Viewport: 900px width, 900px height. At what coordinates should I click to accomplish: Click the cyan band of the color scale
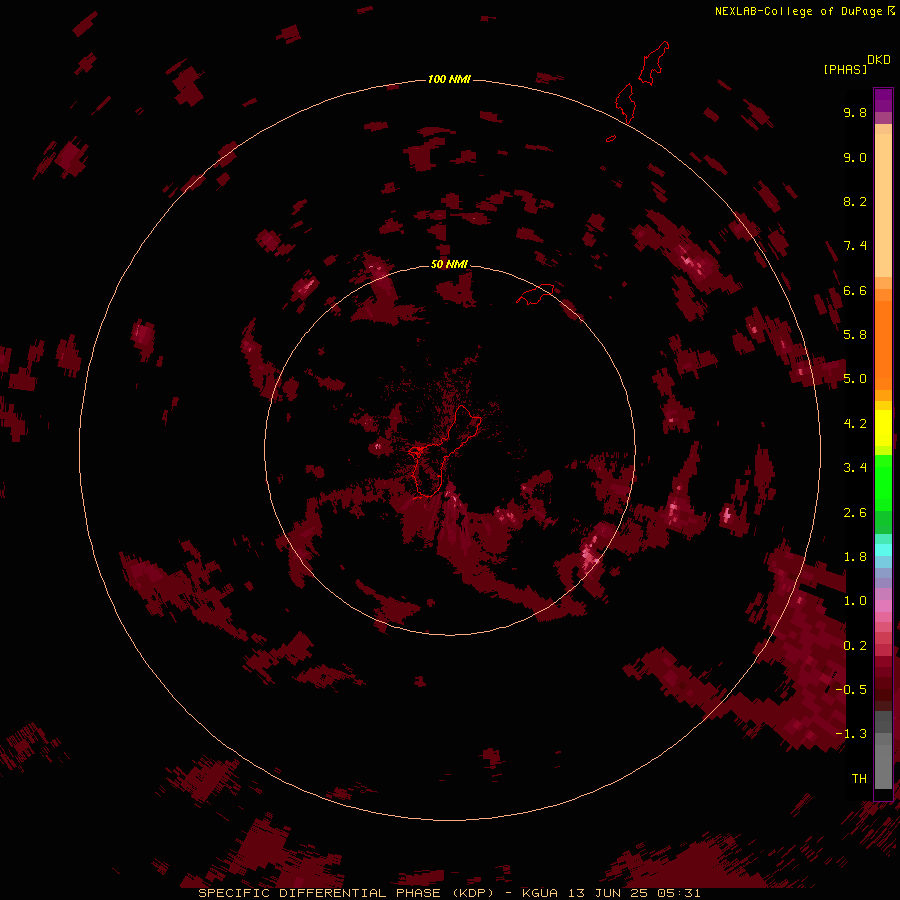[883, 550]
